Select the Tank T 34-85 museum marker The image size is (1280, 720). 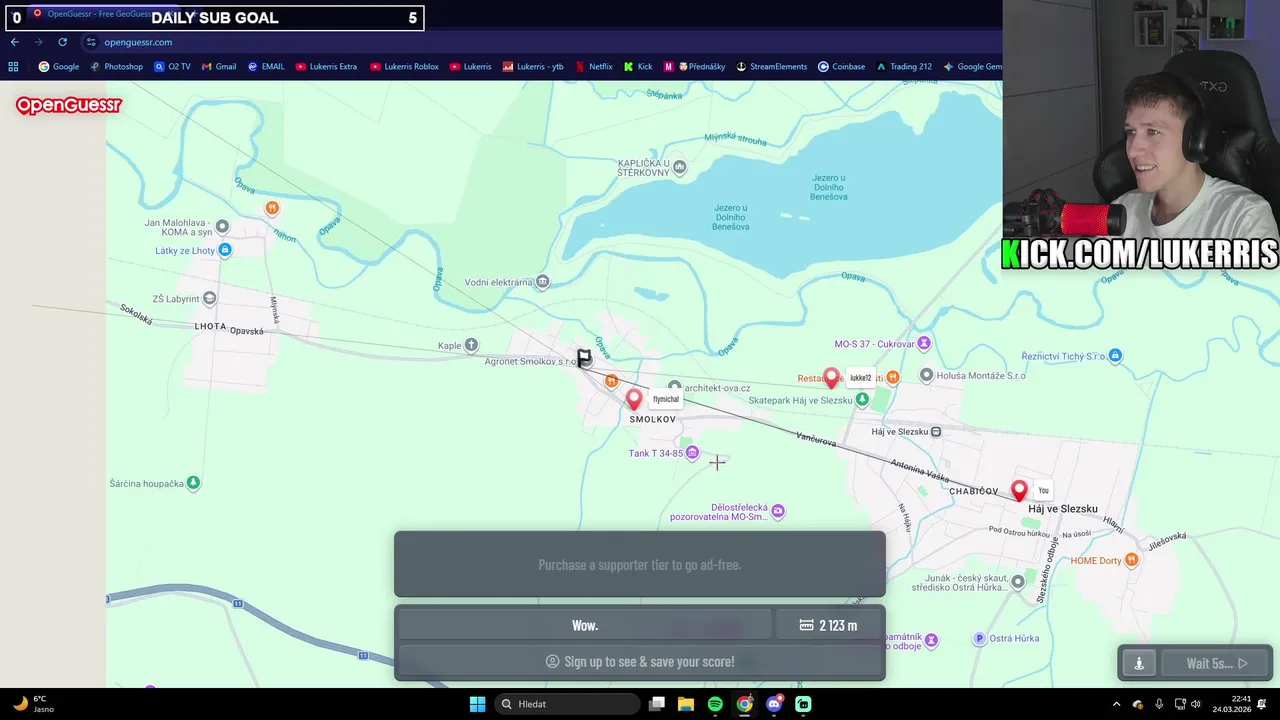point(692,453)
